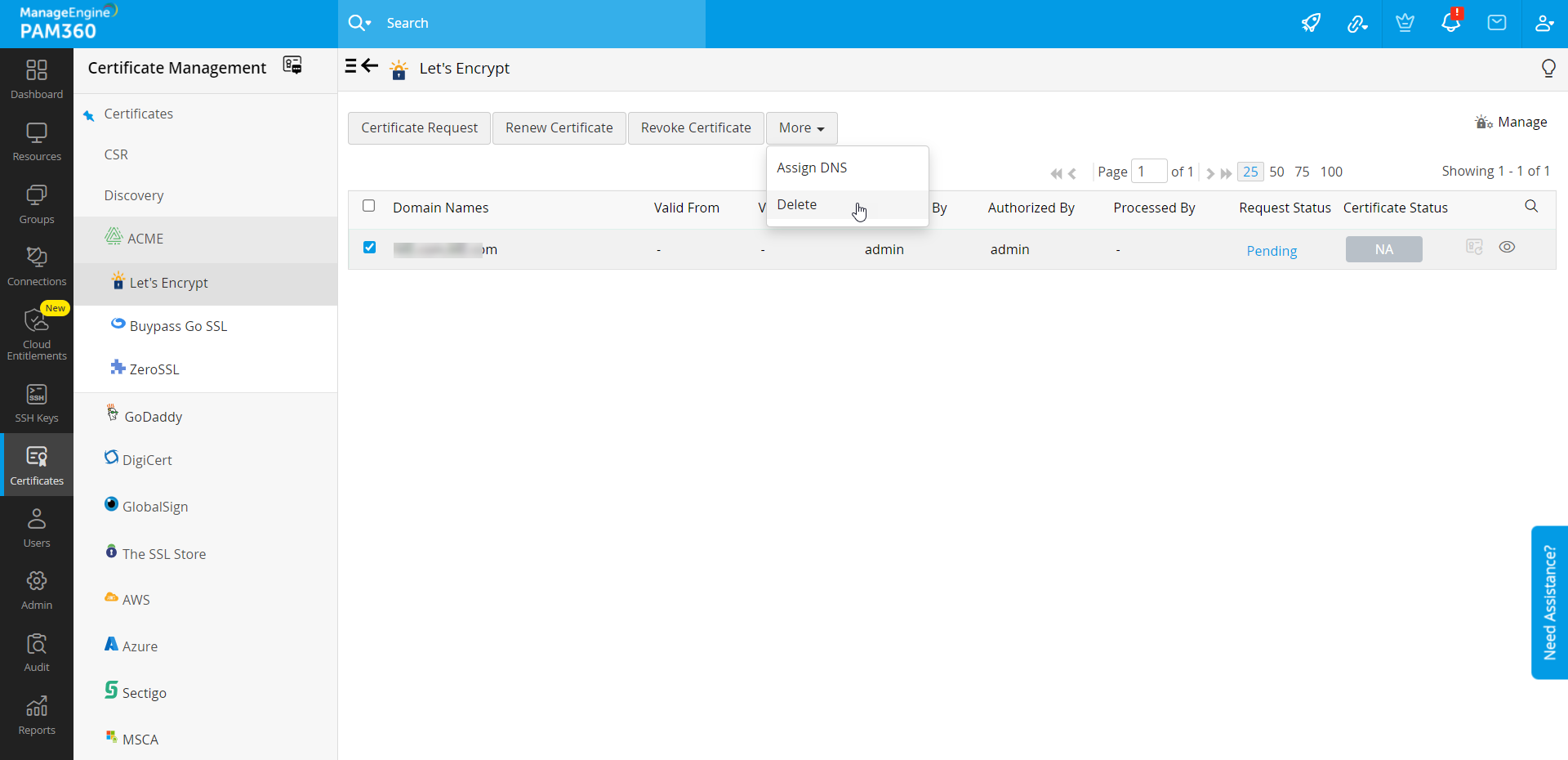
Task: Open the Pending request status link
Action: [x=1271, y=251]
